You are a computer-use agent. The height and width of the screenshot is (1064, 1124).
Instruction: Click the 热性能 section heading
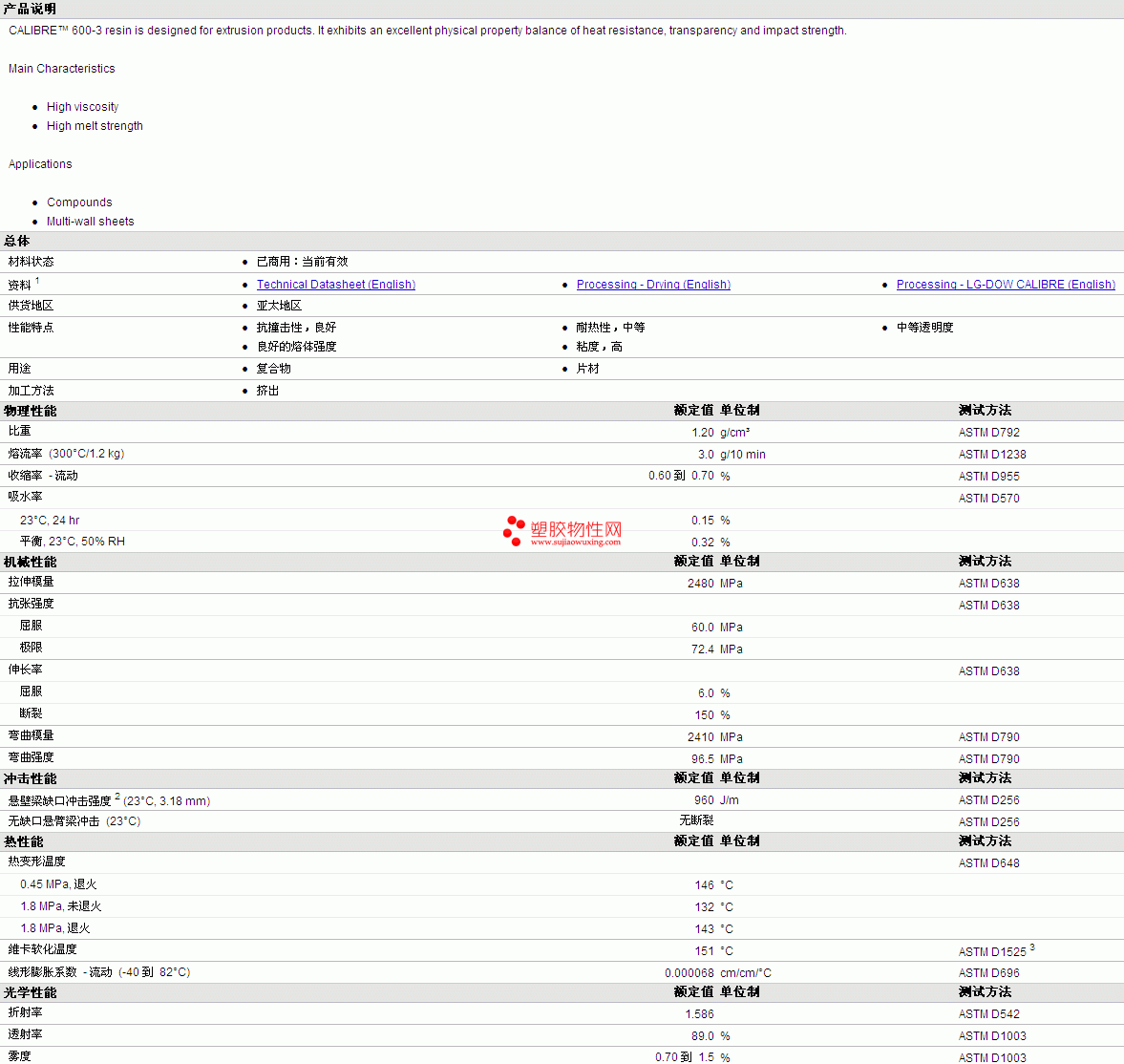click(24, 841)
